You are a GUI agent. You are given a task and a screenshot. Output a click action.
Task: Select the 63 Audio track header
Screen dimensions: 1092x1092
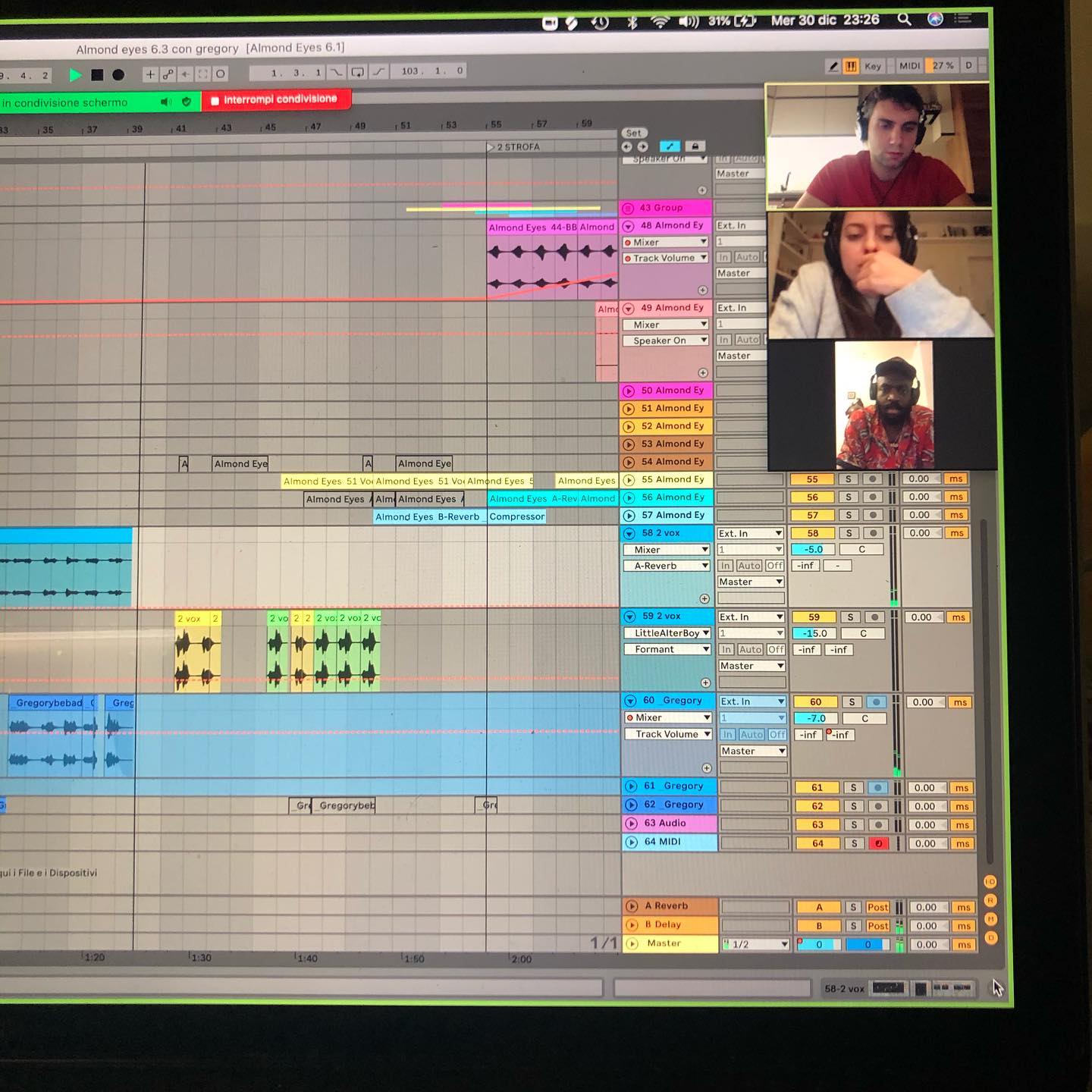pyautogui.click(x=669, y=824)
